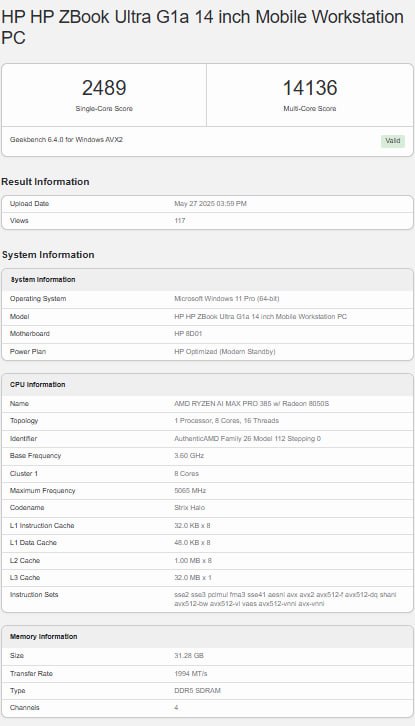415x726 pixels.
Task: Click the memory Channels value 4
Action: [x=176, y=708]
